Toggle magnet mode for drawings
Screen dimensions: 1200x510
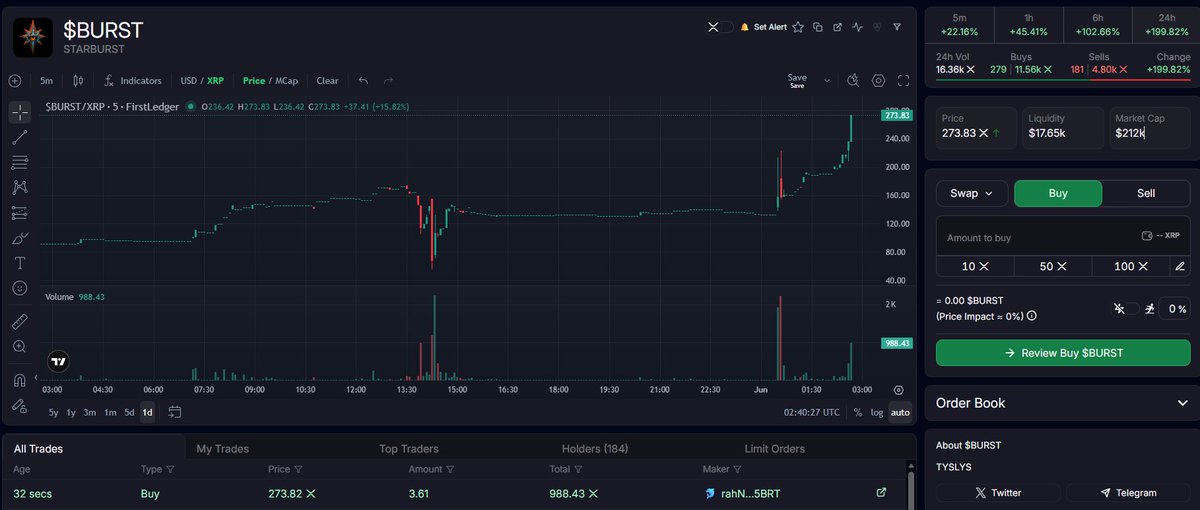19,381
